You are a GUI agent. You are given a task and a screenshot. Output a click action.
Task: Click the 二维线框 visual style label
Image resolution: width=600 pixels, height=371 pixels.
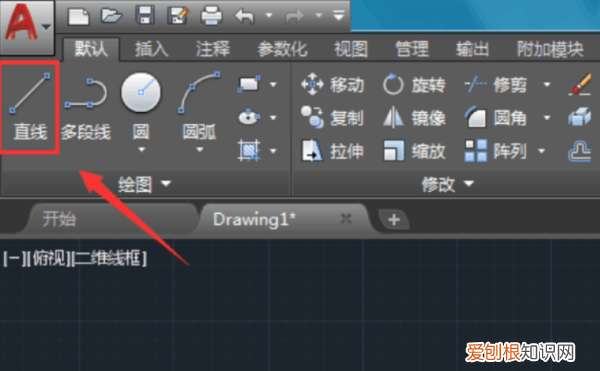point(108,259)
